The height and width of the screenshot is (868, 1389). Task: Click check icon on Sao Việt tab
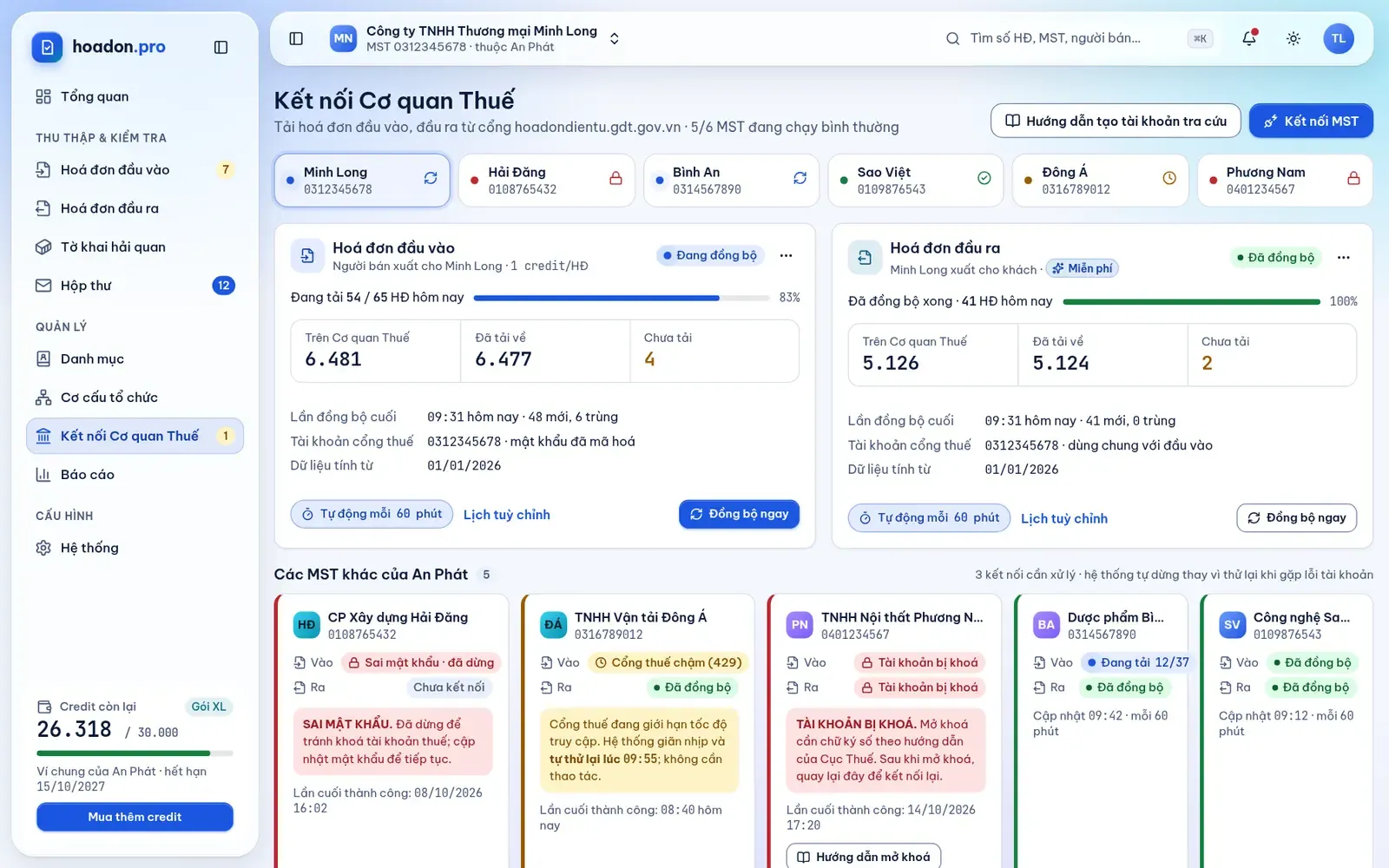click(x=984, y=178)
